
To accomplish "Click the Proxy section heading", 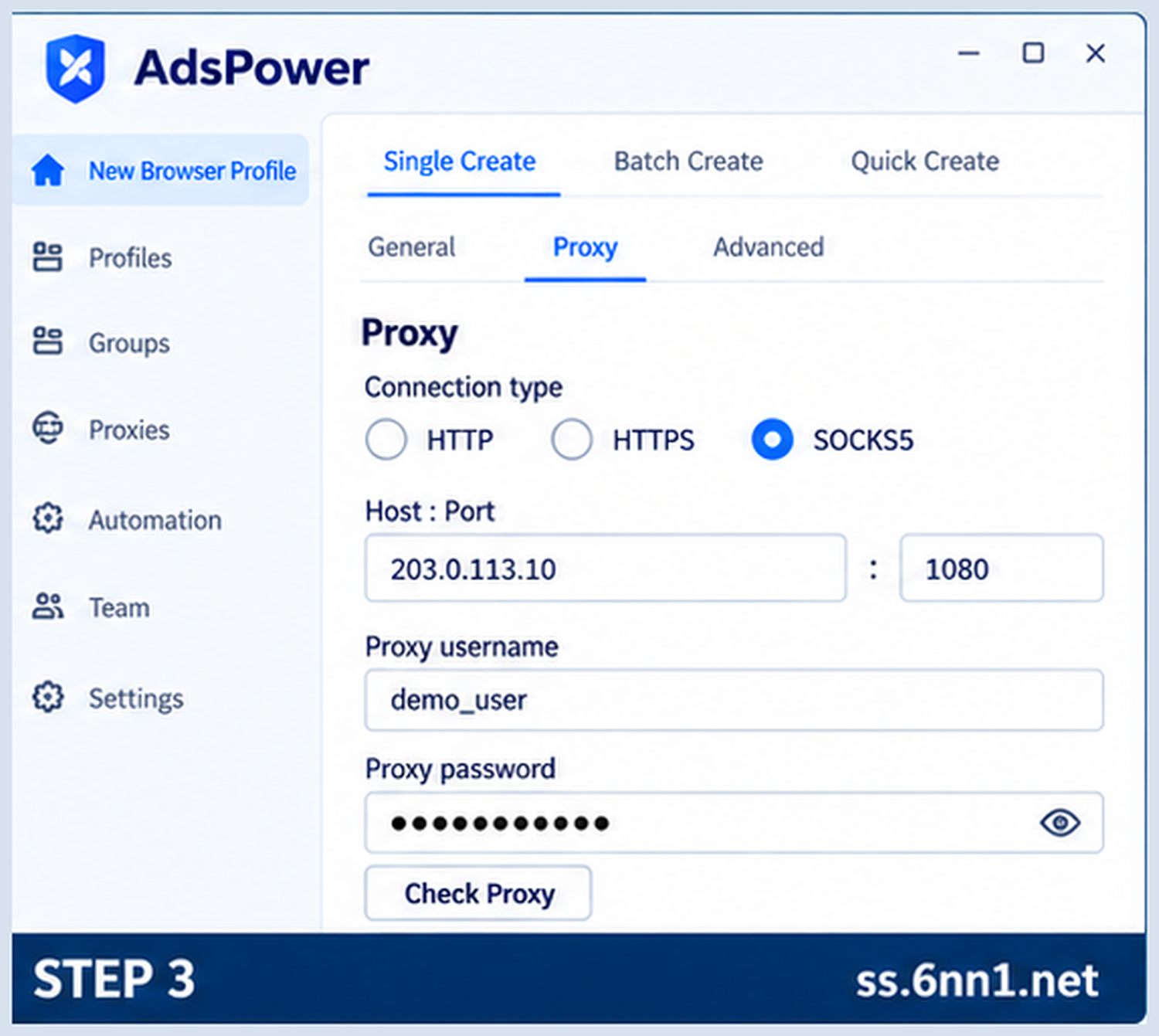I will [x=410, y=334].
